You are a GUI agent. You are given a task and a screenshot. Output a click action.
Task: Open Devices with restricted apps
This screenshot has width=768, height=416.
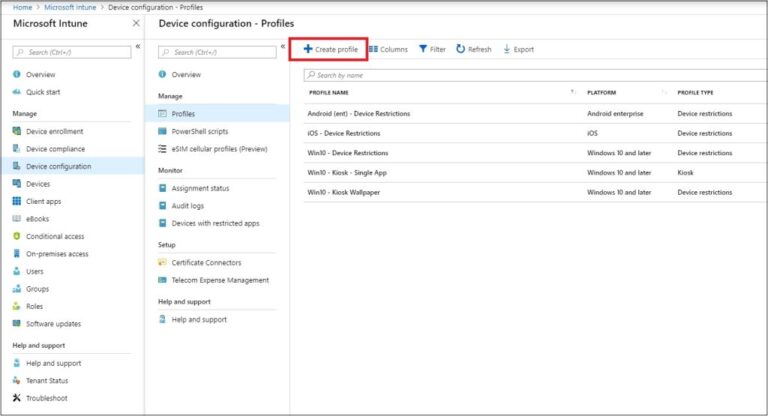pyautogui.click(x=217, y=223)
